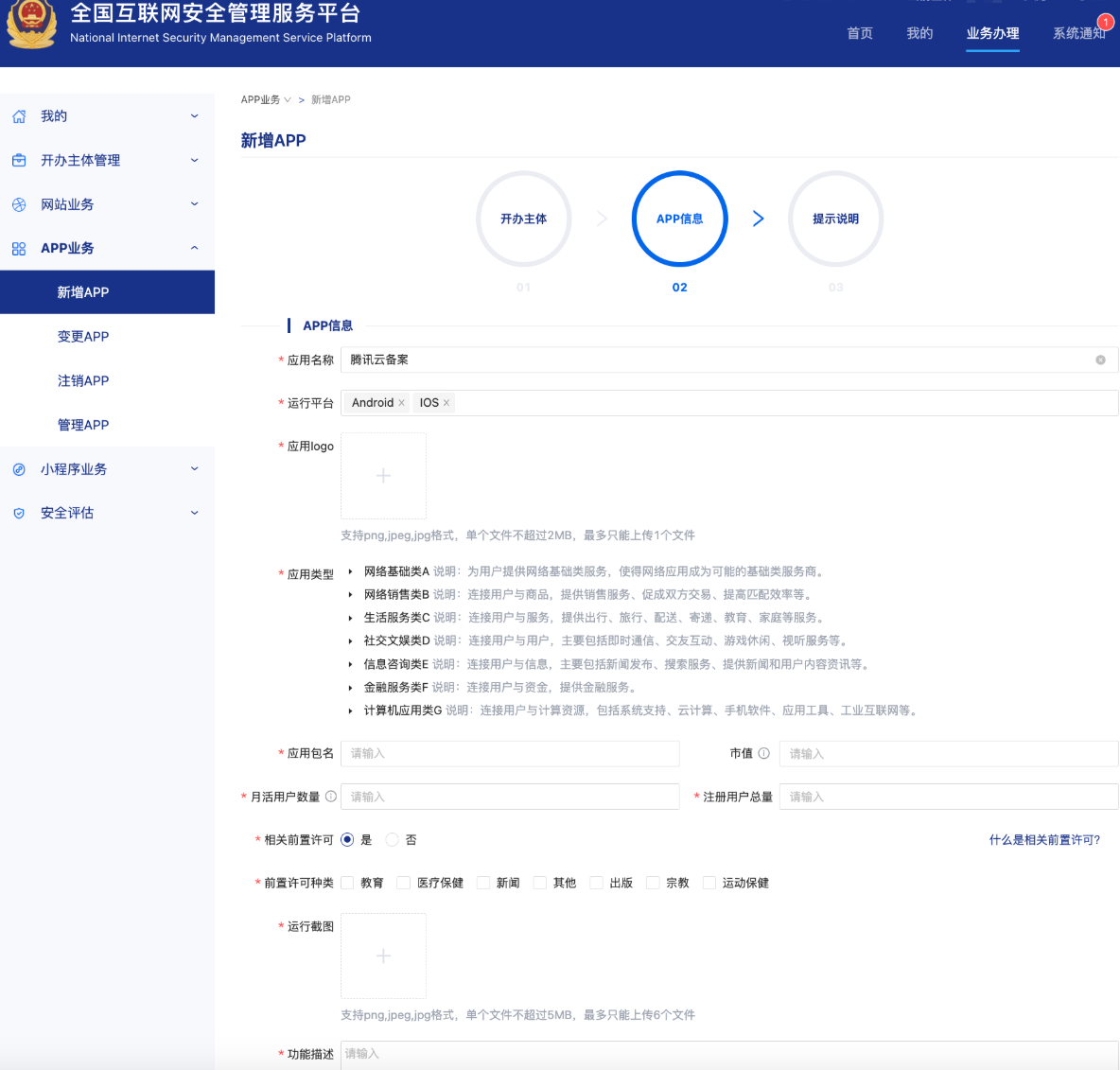
Task: Click the gray arrow after 开办主体 step
Action: [x=603, y=219]
